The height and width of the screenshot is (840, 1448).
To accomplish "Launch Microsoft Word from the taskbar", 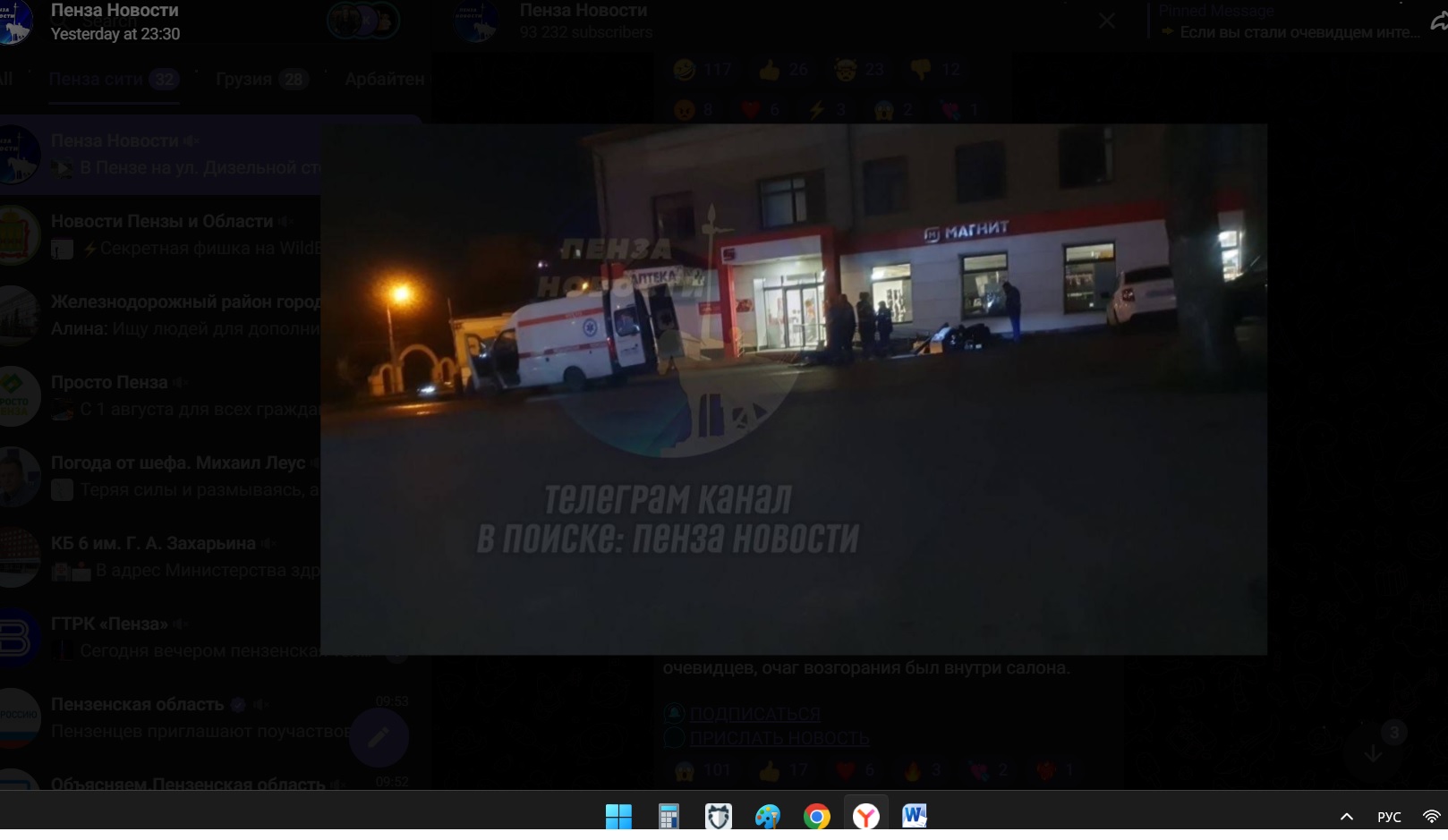I will point(915,815).
